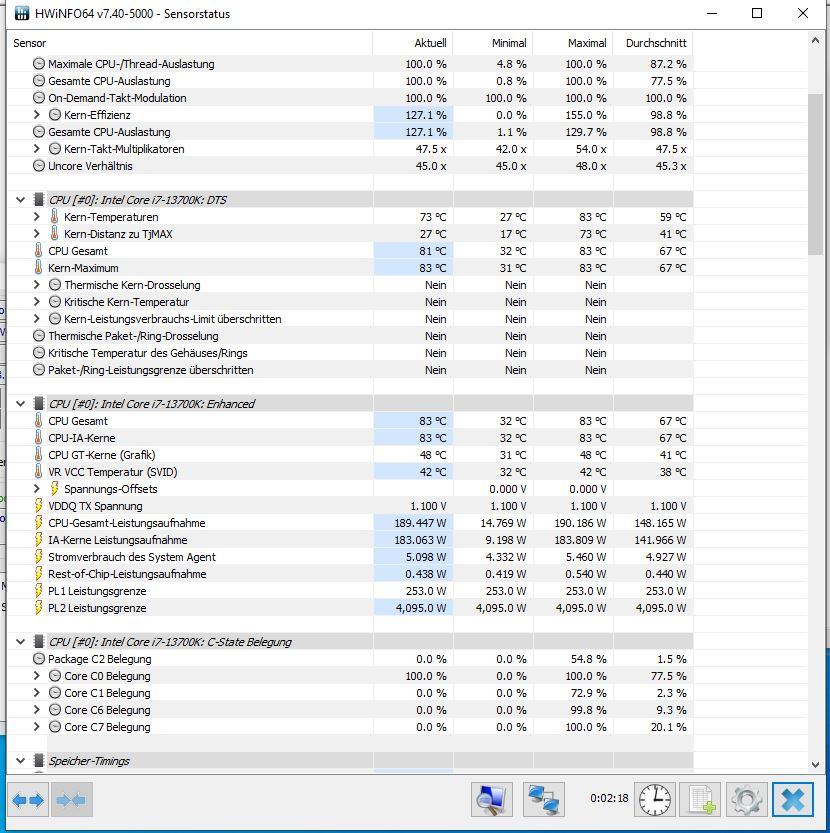This screenshot has height=833, width=830.
Task: Open sensor settings gear icon
Action: point(747,800)
